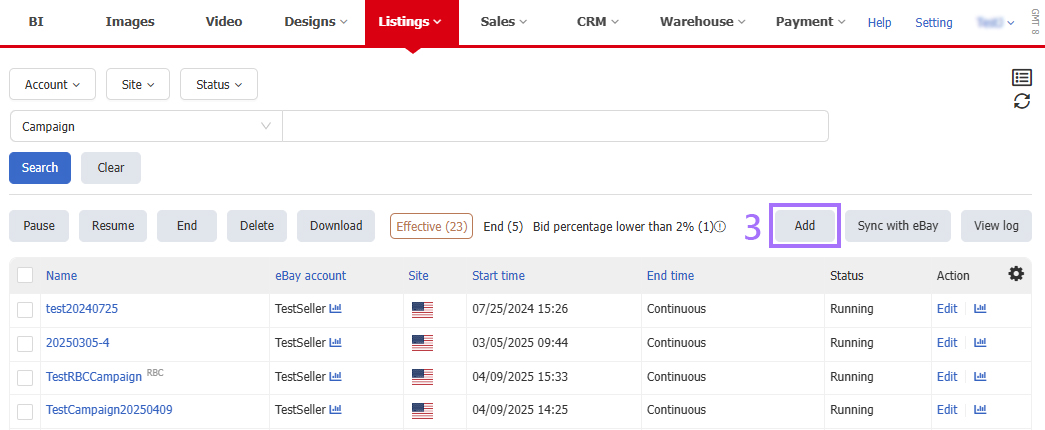Open the Account filter dropdown
Screen dimensions: 1045x430
point(53,85)
